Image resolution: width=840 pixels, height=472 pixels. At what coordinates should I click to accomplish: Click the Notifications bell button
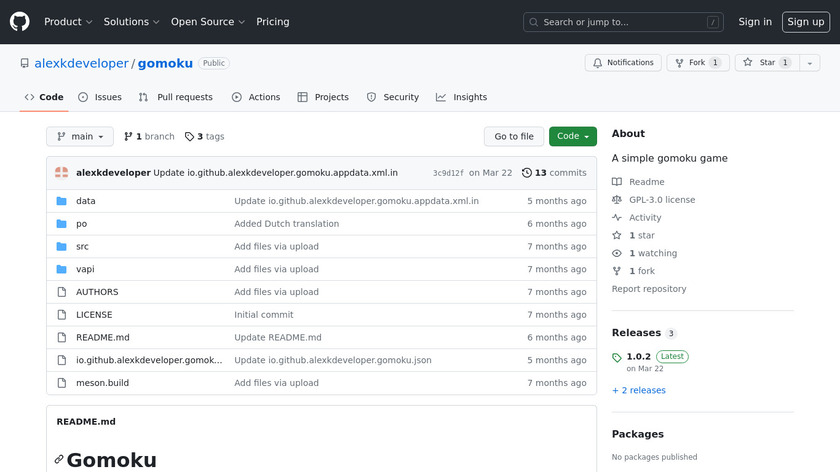pos(622,62)
